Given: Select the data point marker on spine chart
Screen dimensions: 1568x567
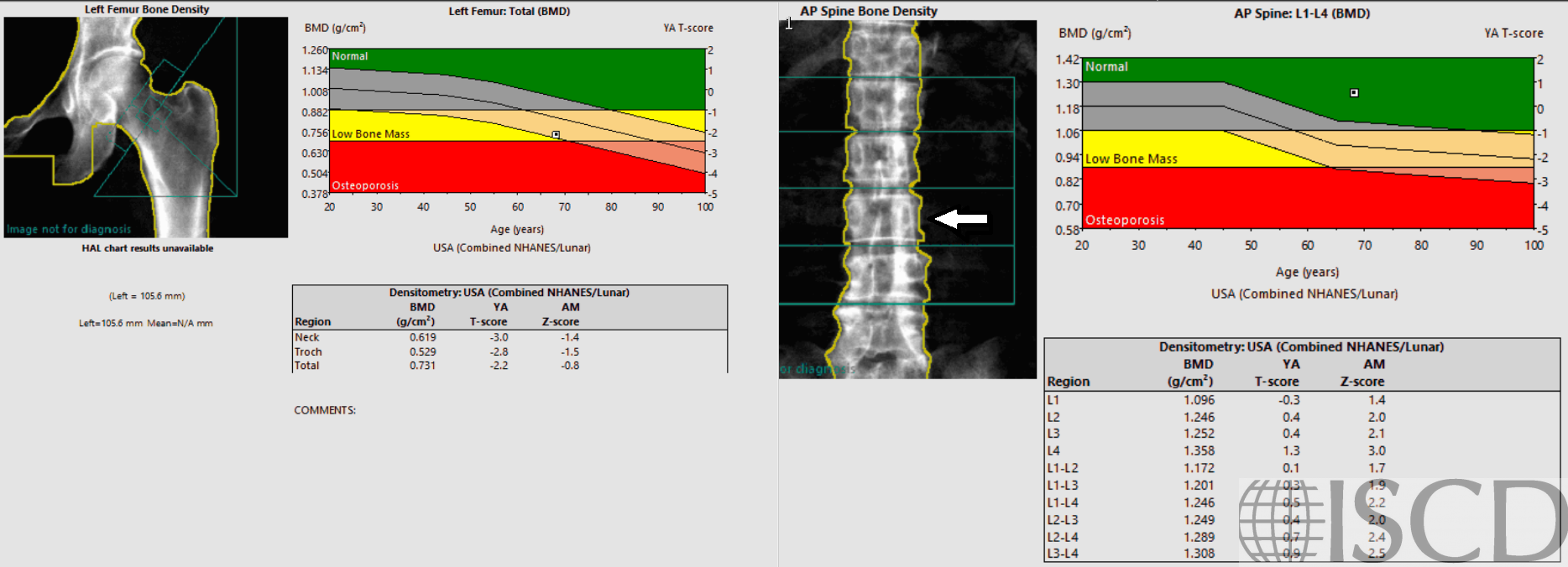Looking at the screenshot, I should [x=1354, y=93].
